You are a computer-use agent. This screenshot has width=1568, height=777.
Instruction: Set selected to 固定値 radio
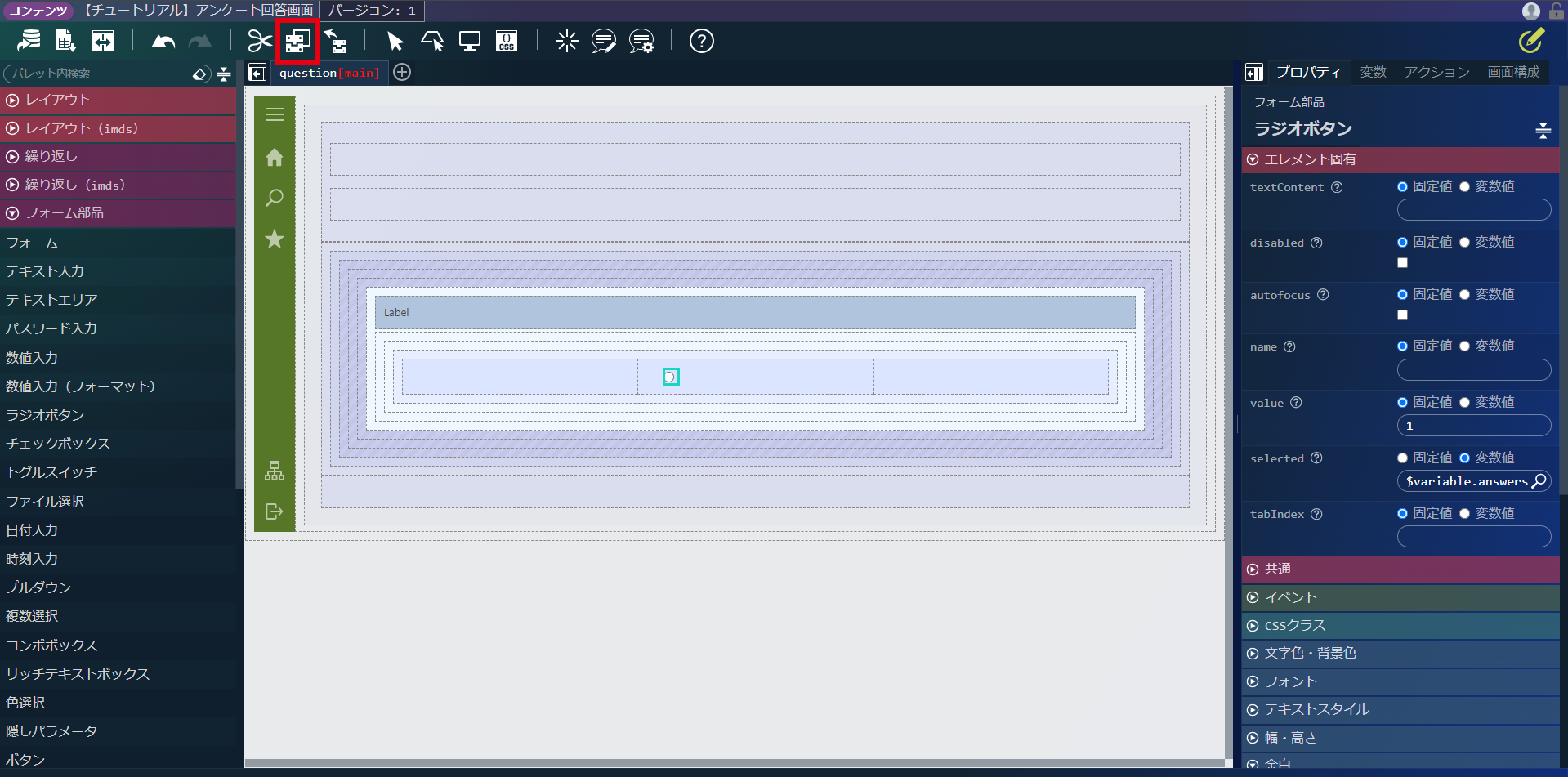[x=1402, y=458]
